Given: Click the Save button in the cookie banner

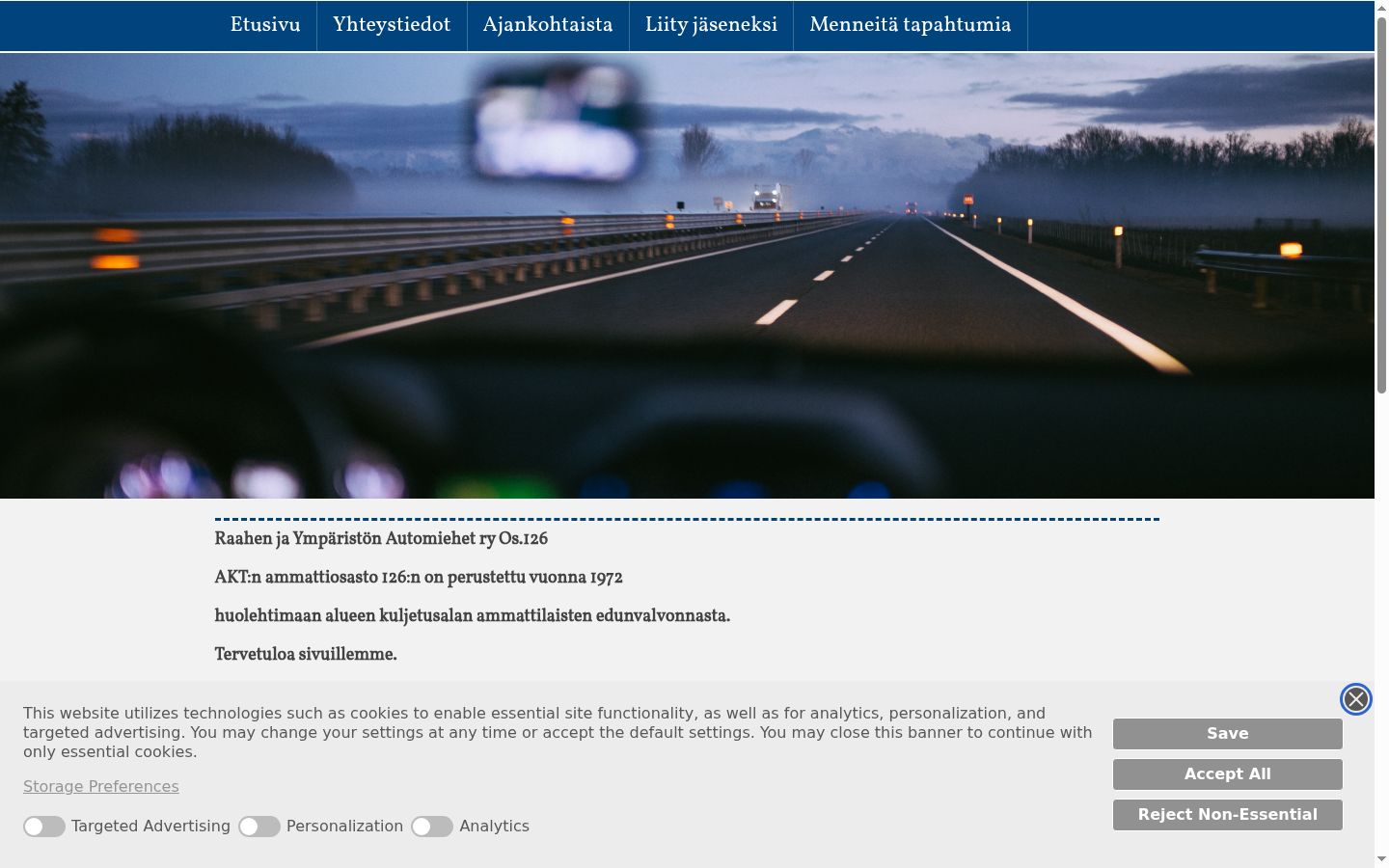Looking at the screenshot, I should tap(1227, 734).
